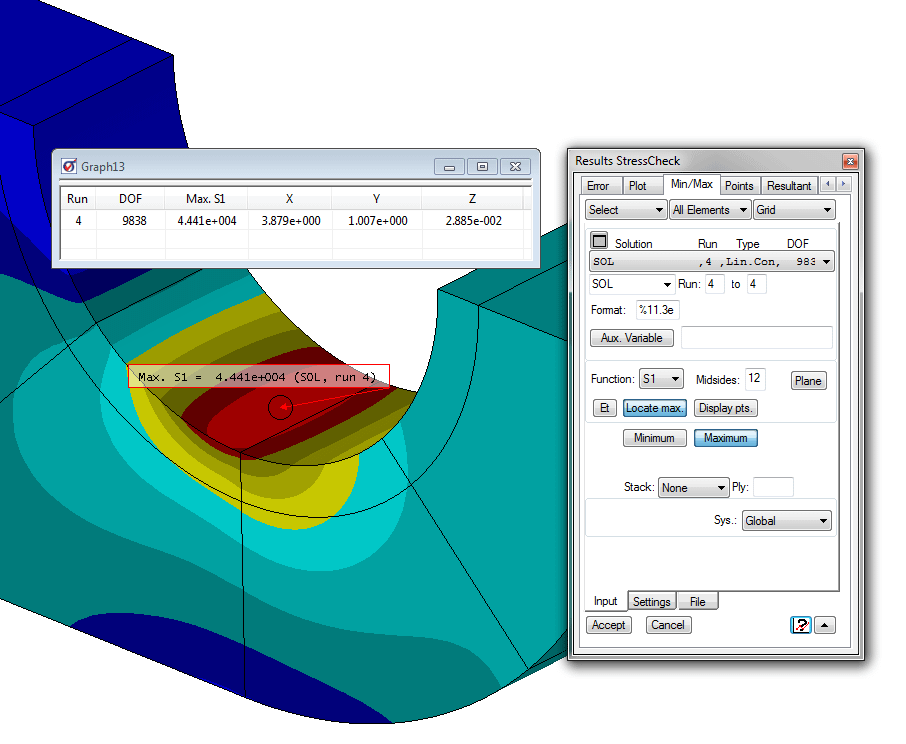
Task: Click the Aux. Variable button
Action: [631, 337]
